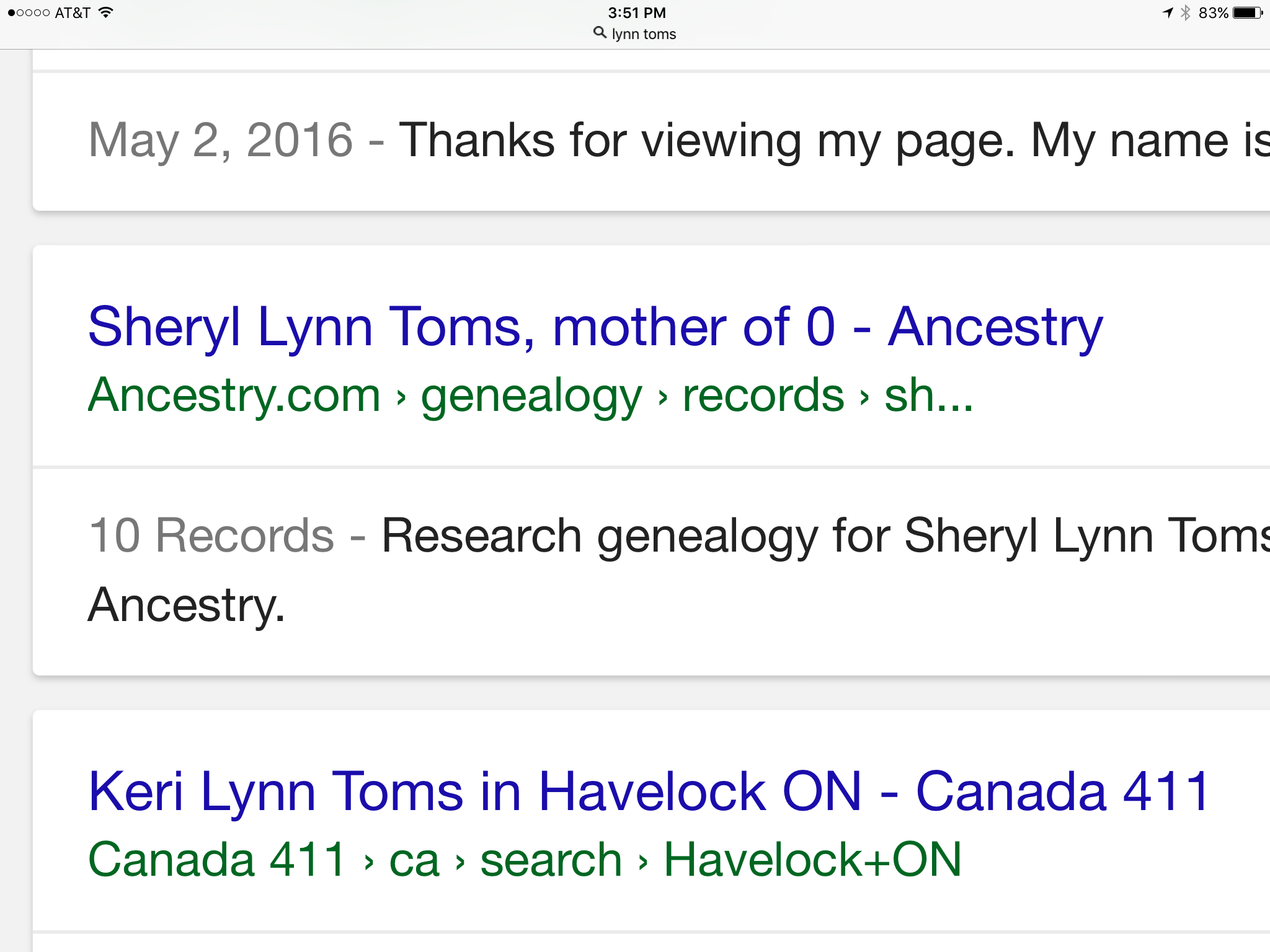This screenshot has height=952, width=1270.
Task: Tap the "10 Records" snippet text
Action: point(211,535)
